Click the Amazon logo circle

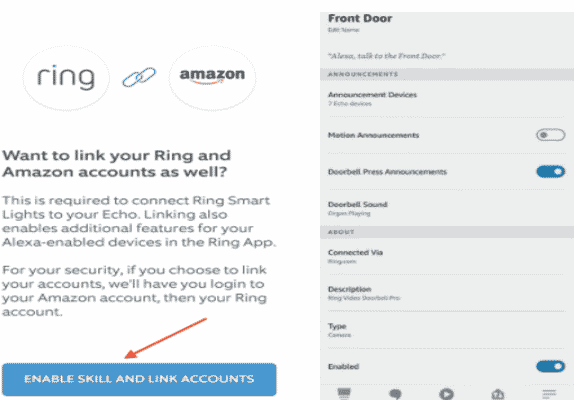212,78
